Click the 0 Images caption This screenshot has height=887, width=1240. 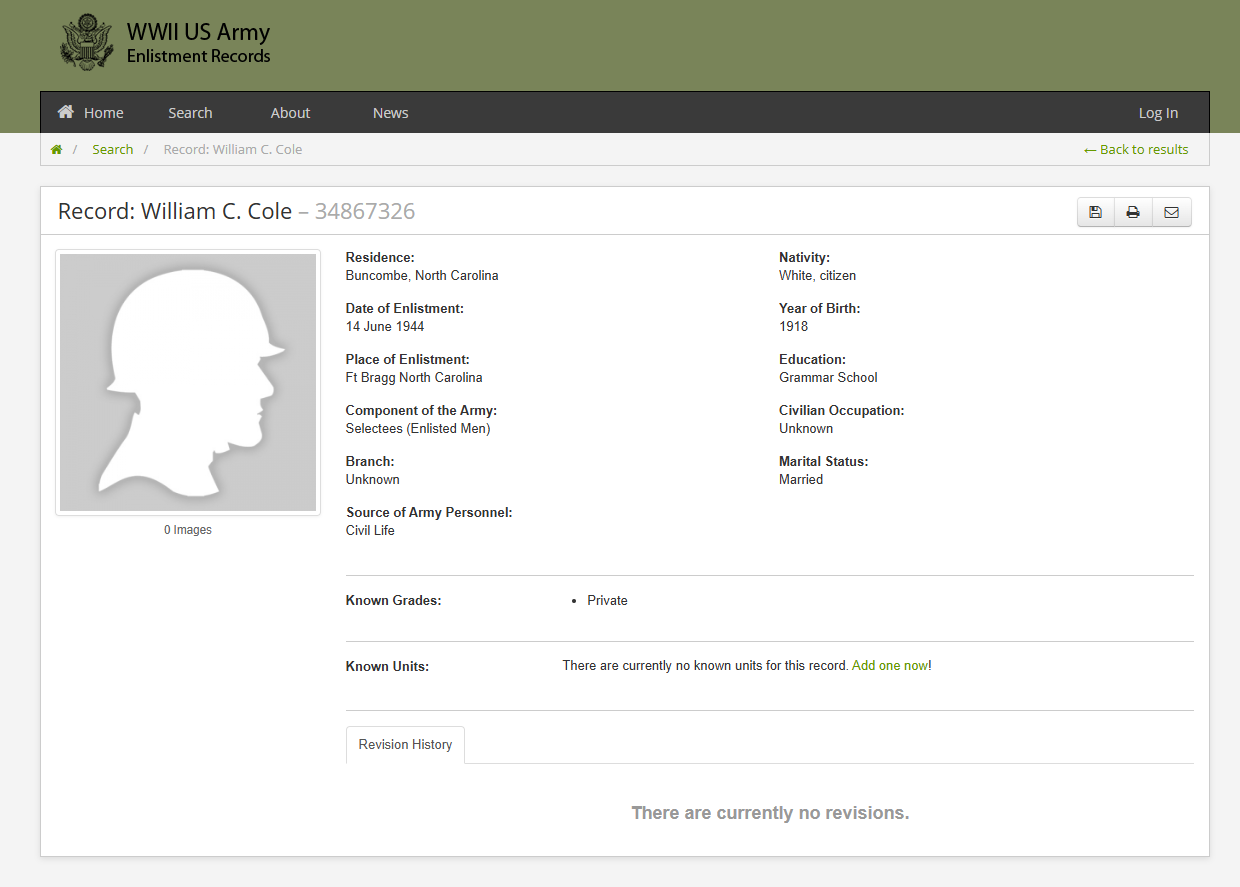tap(188, 530)
